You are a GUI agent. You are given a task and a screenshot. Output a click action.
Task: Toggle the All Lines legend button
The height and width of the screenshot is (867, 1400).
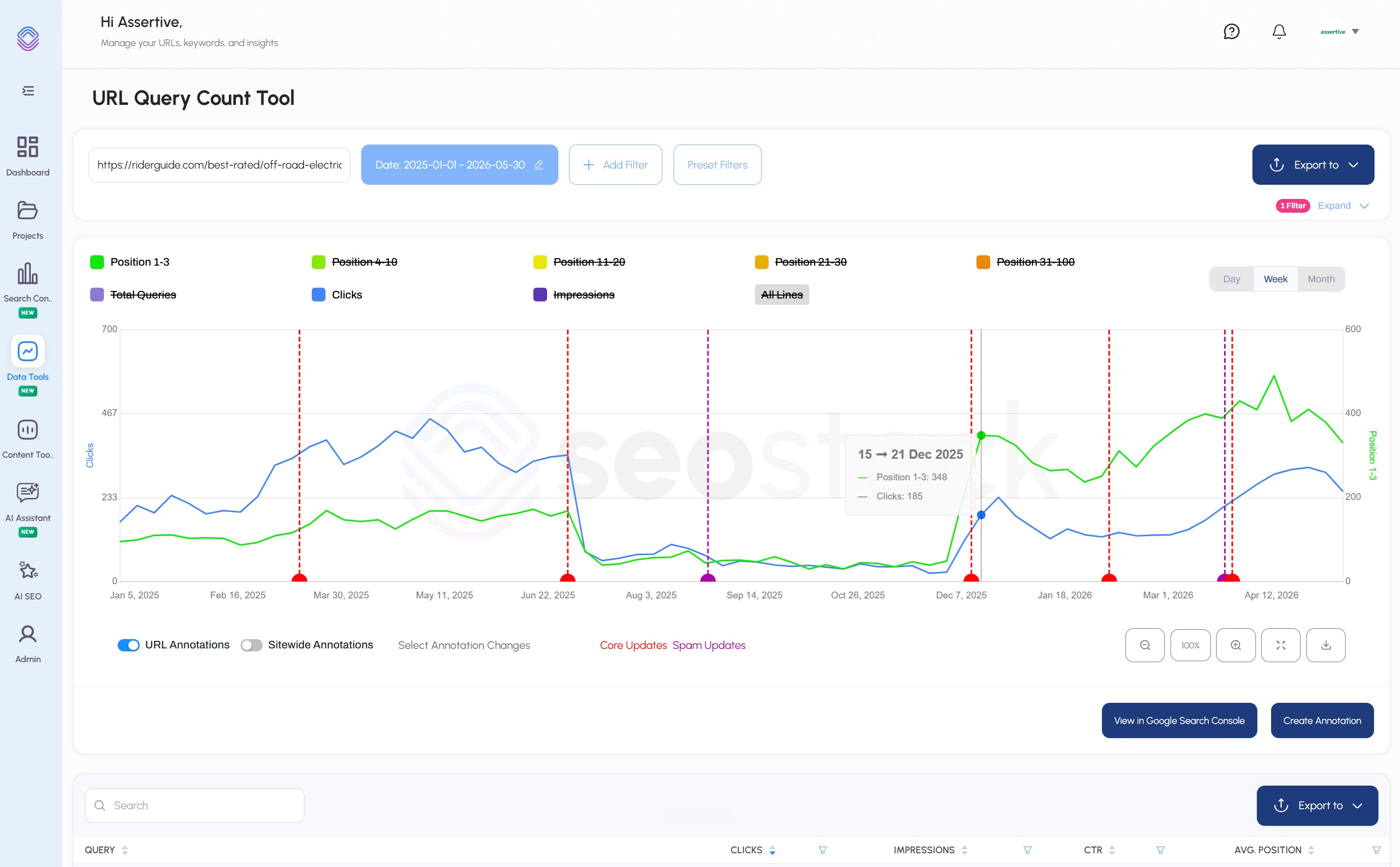pyautogui.click(x=781, y=295)
